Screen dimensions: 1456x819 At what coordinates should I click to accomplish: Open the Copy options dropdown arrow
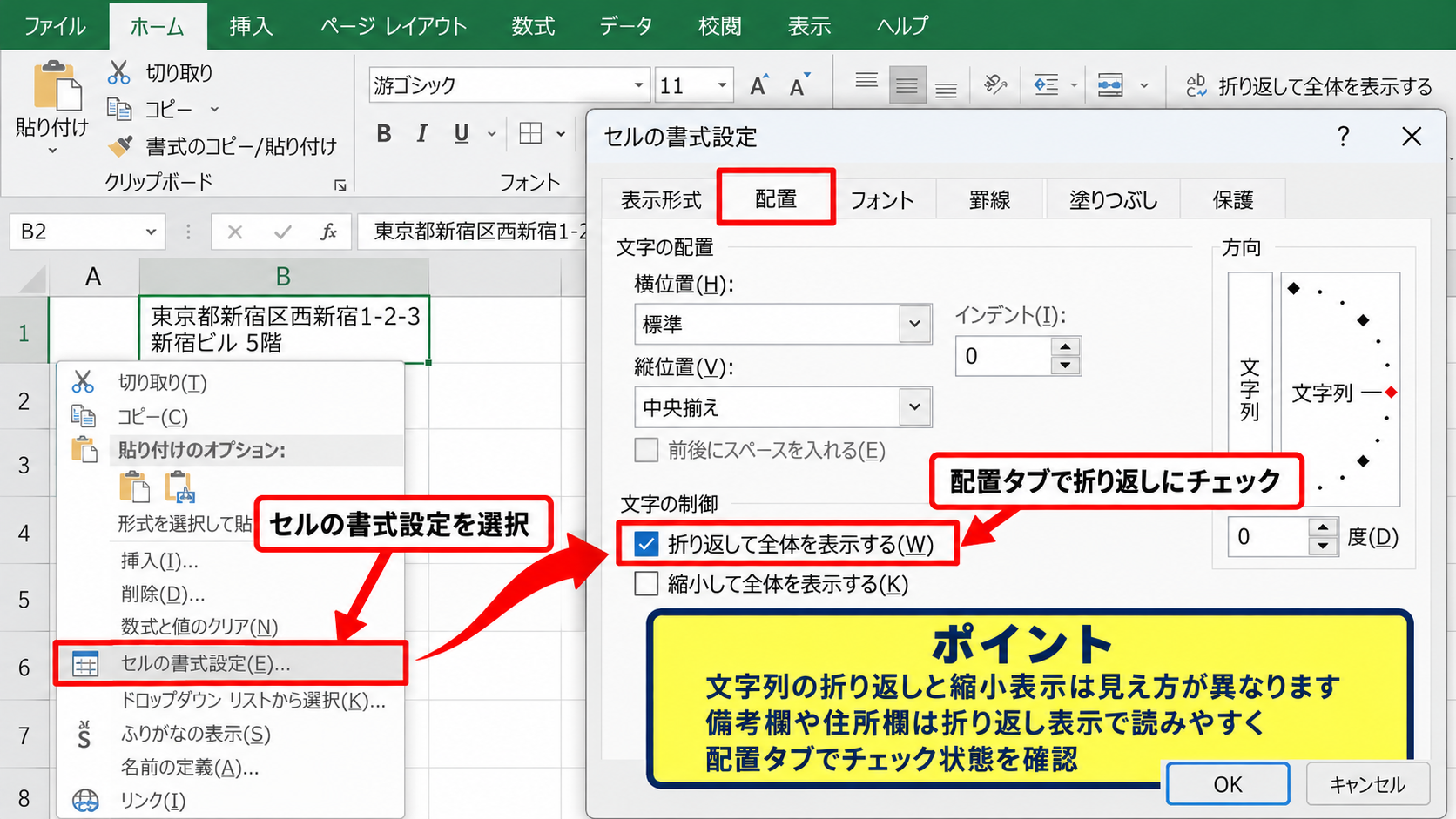click(x=214, y=110)
